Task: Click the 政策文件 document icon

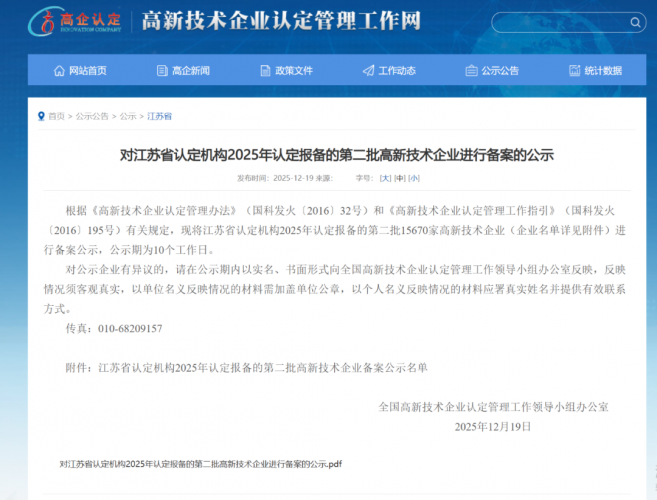Action: point(266,70)
